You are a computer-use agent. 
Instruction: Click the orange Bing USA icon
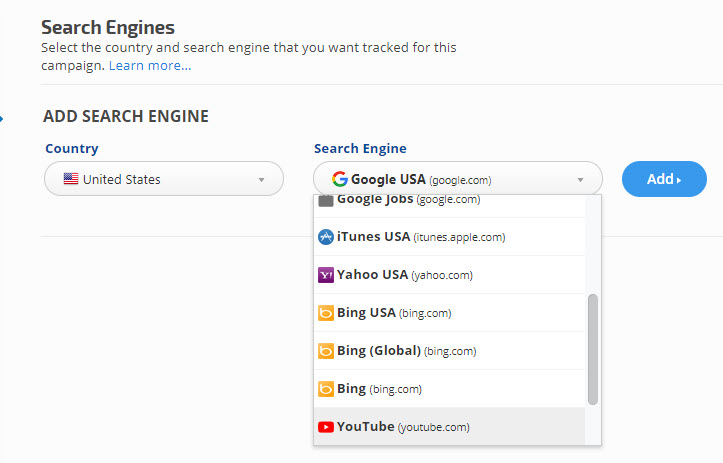pos(325,313)
